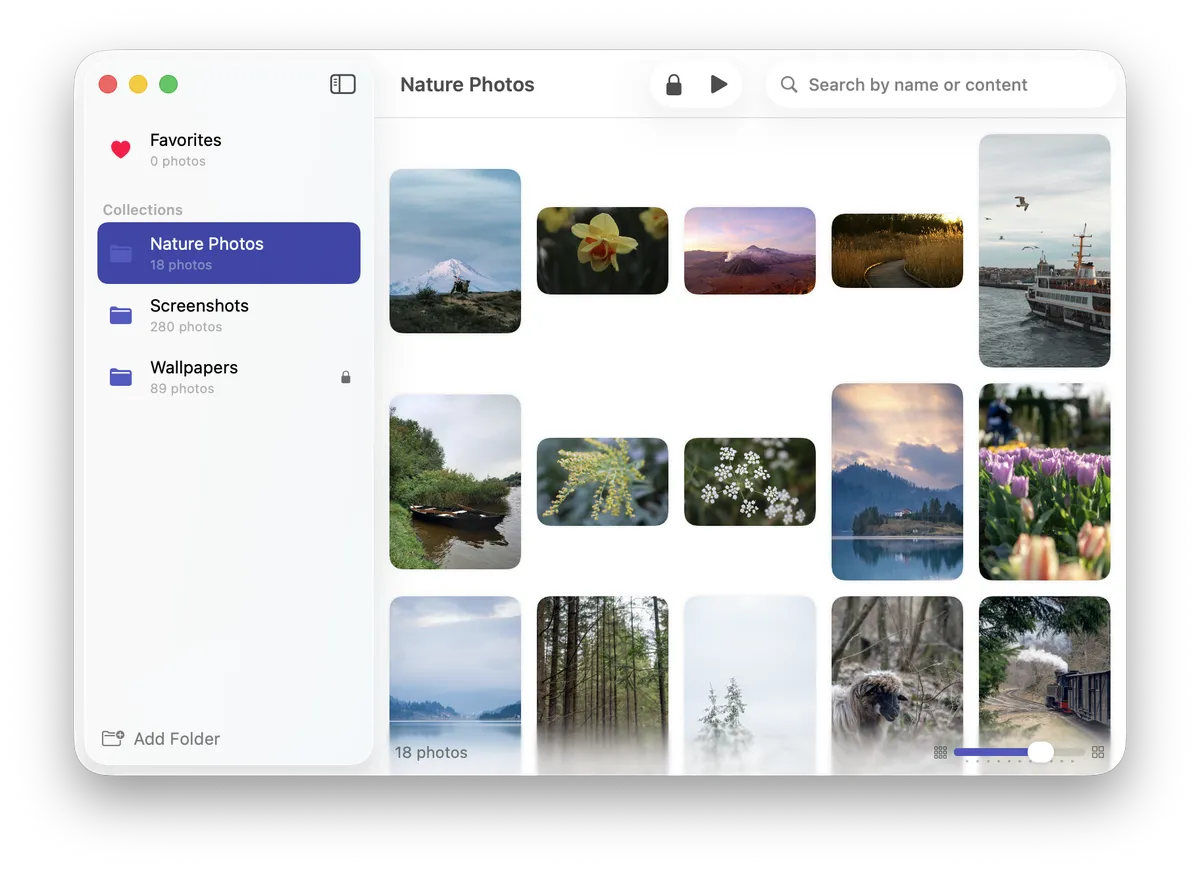The width and height of the screenshot is (1200, 873).
Task: Click the lock icon in toolbar
Action: pos(674,85)
